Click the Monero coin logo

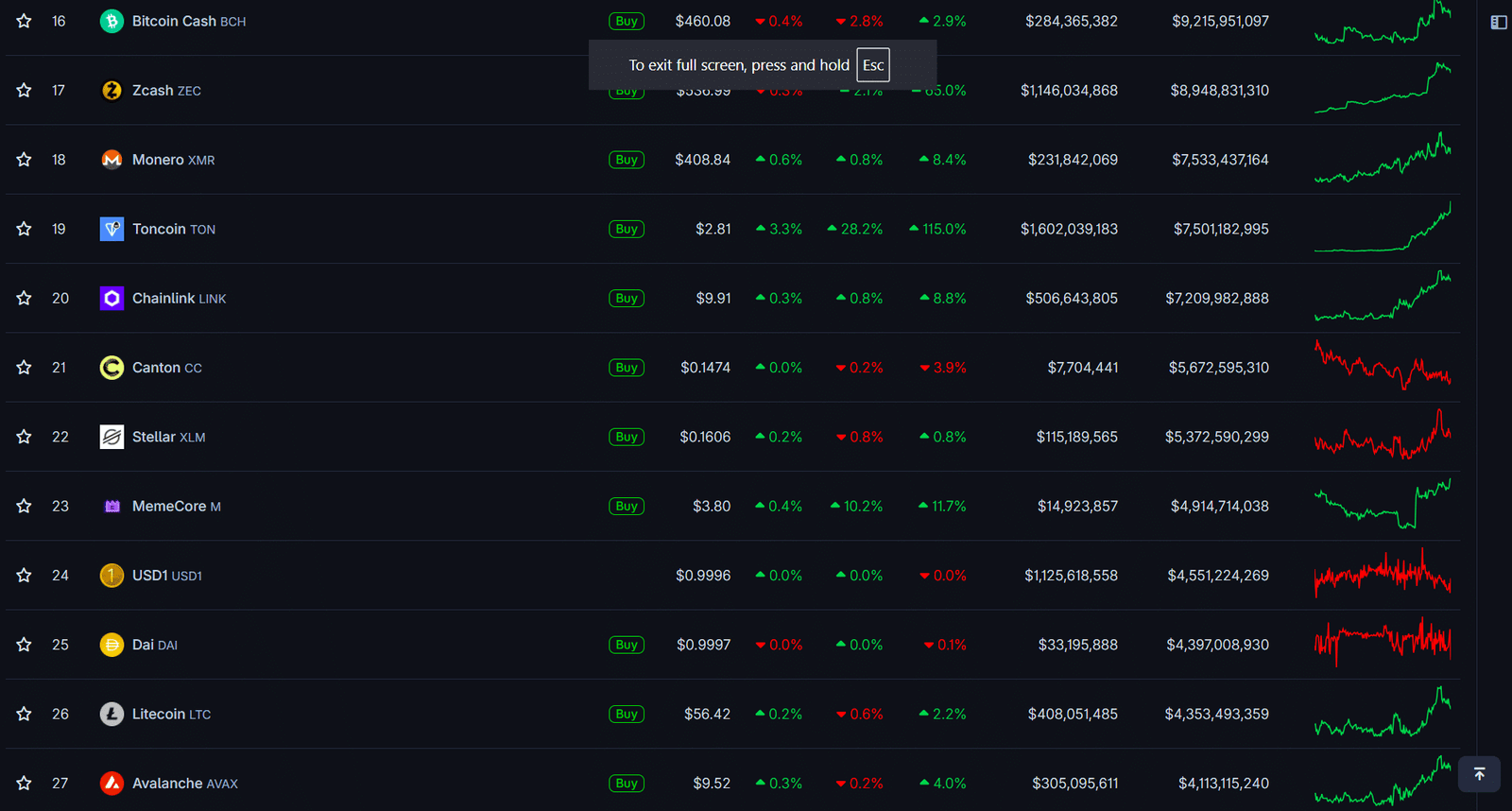(x=112, y=160)
